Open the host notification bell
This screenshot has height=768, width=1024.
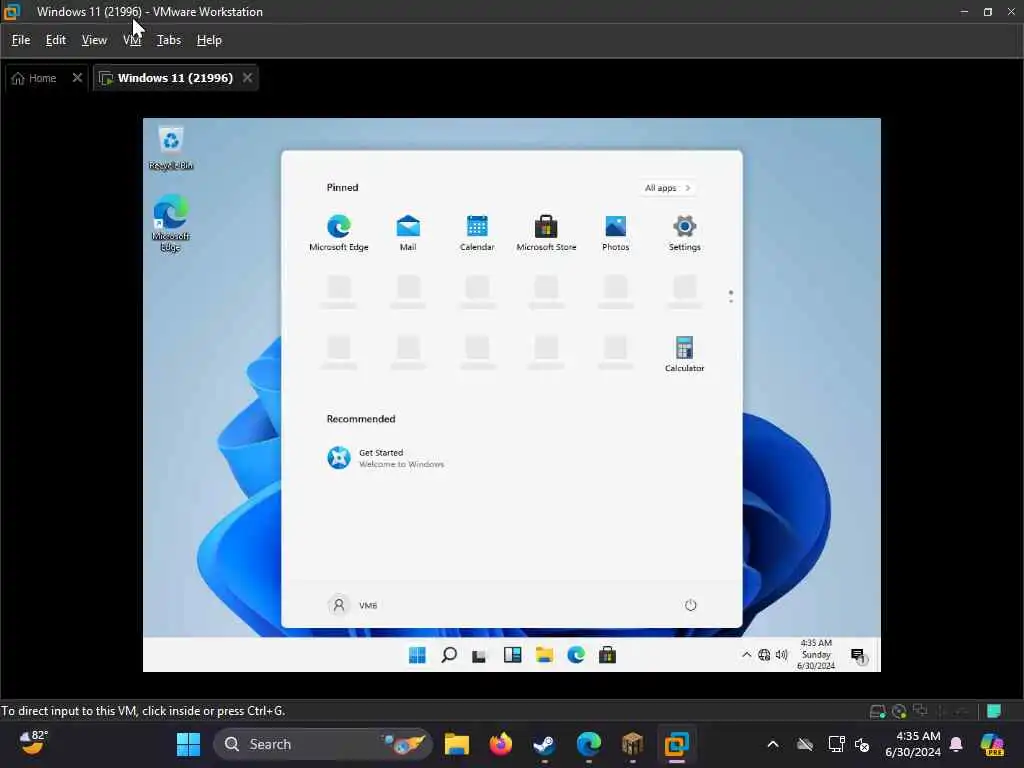click(x=956, y=744)
